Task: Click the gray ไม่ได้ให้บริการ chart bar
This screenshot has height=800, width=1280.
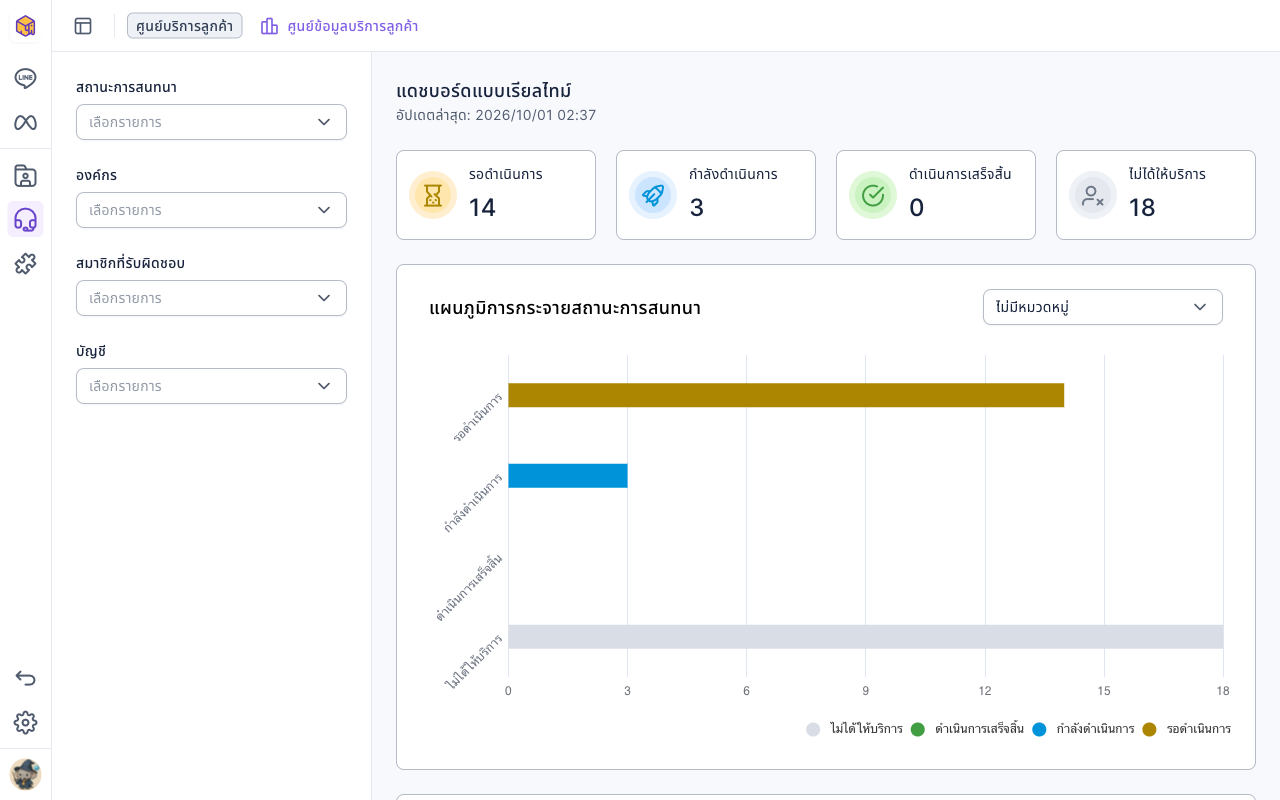Action: 866,637
